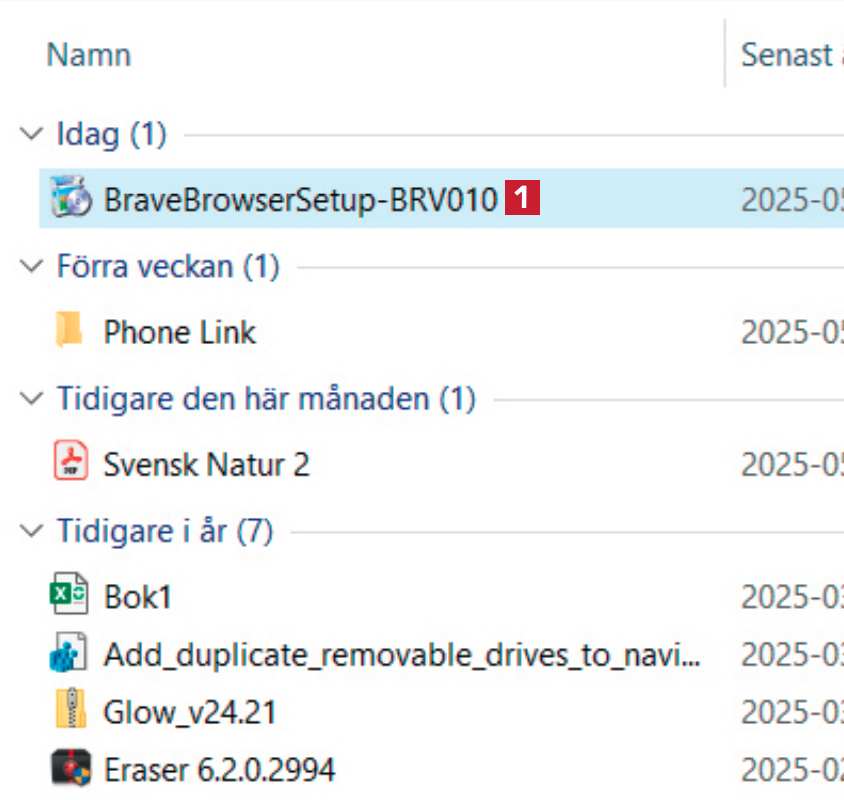Collapse the Förra veckan group chevron
Screen dimensions: 844x800
(33, 266)
